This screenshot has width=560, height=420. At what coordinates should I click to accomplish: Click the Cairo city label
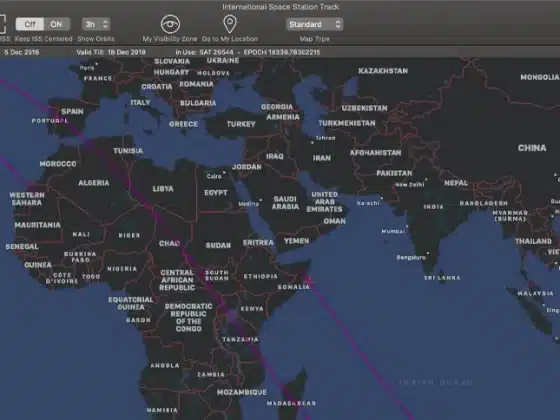[214, 176]
